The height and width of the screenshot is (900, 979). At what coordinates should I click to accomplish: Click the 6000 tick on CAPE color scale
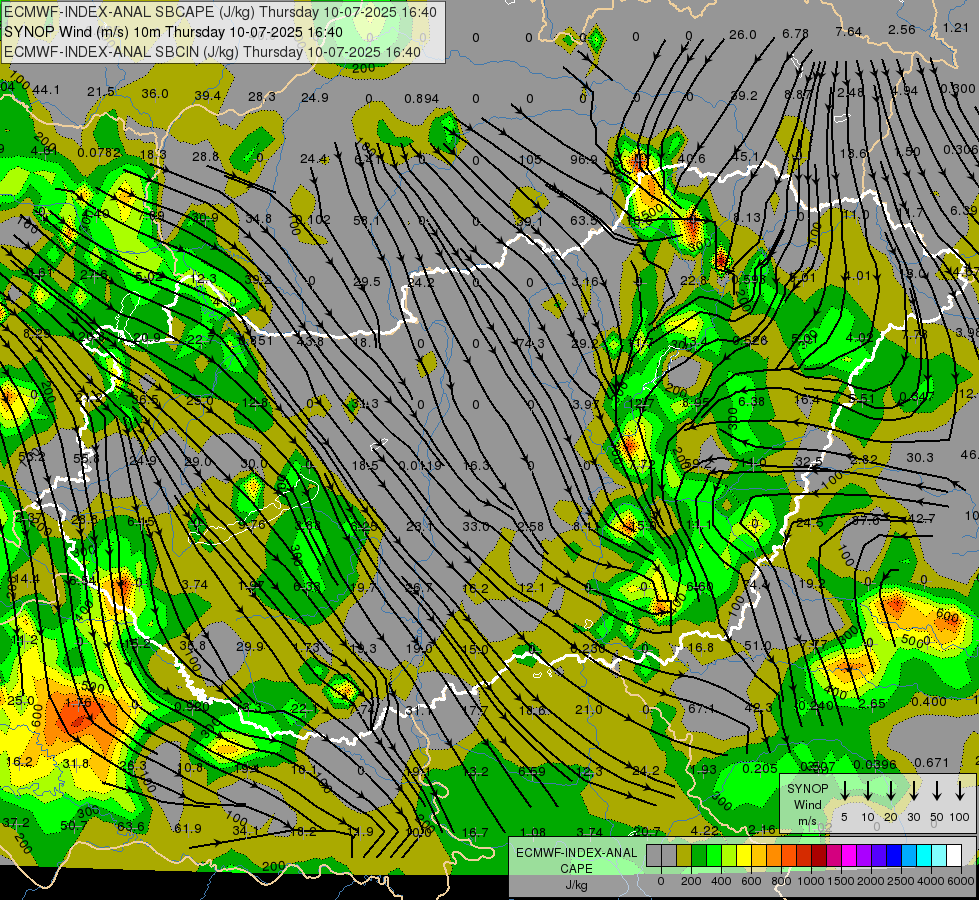(x=961, y=881)
